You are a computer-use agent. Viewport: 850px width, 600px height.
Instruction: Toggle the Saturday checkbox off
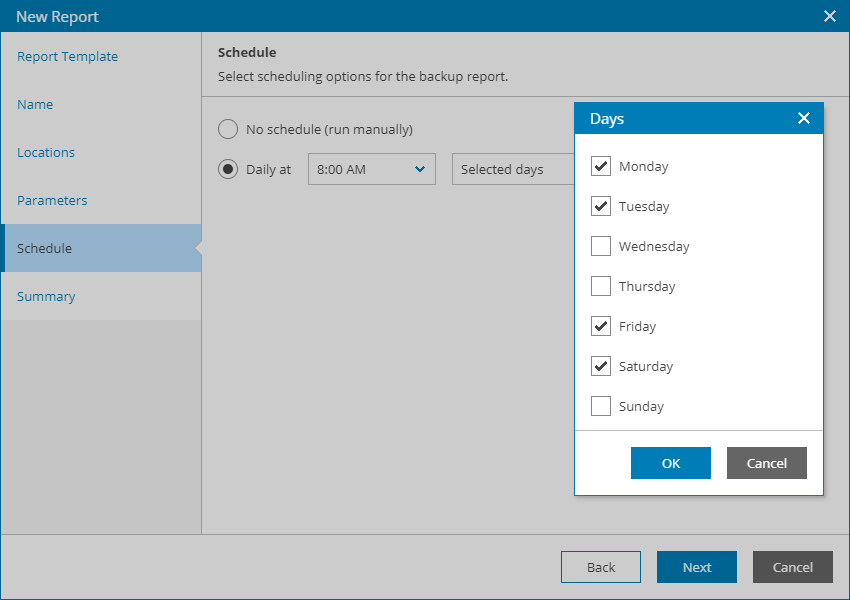601,366
